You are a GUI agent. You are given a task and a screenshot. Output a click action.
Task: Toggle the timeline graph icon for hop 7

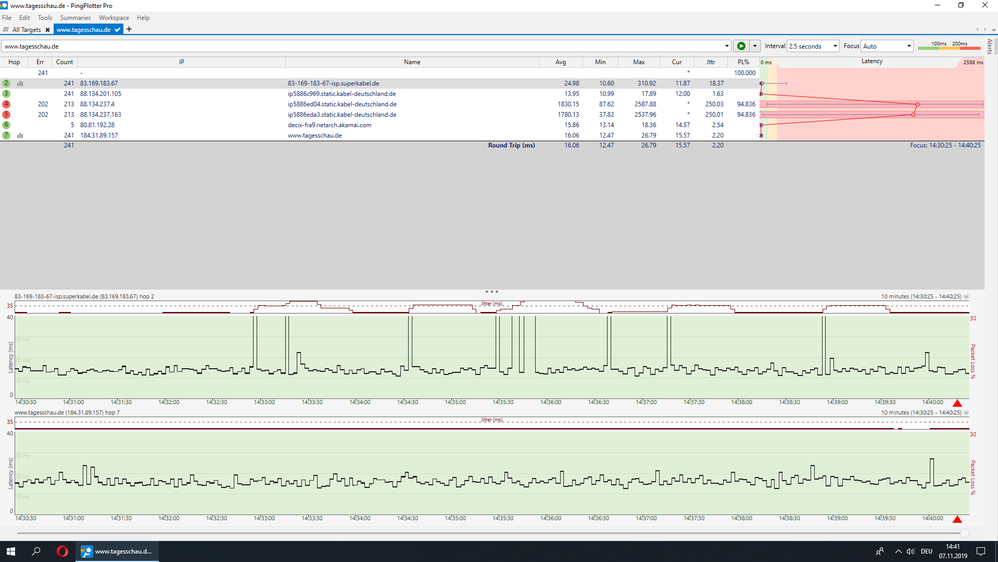pyautogui.click(x=20, y=135)
